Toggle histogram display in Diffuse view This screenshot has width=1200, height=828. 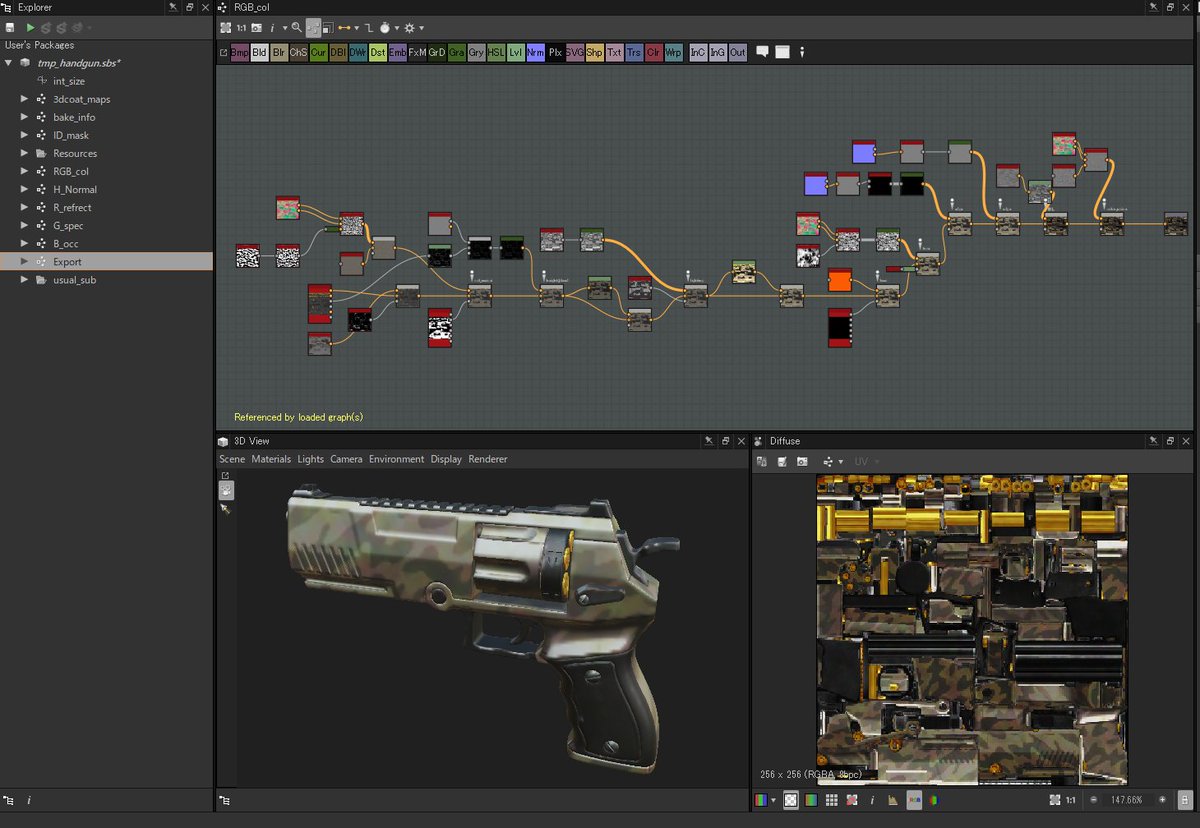892,800
